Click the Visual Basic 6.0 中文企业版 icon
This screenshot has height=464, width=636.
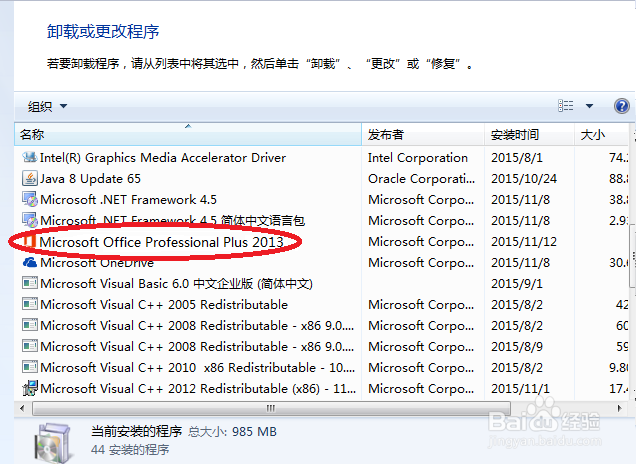(x=30, y=283)
